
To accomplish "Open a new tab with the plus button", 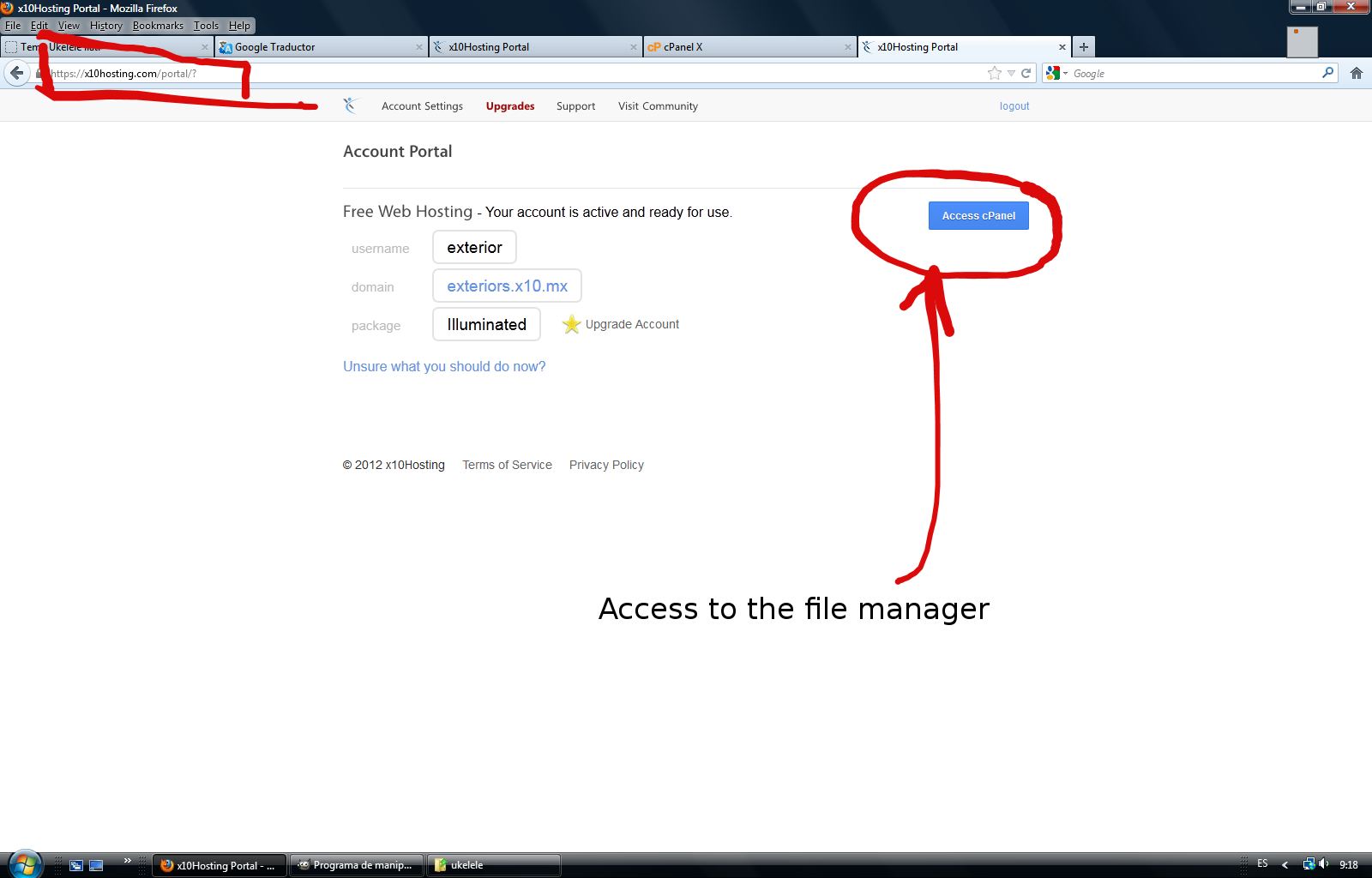I will pyautogui.click(x=1084, y=47).
